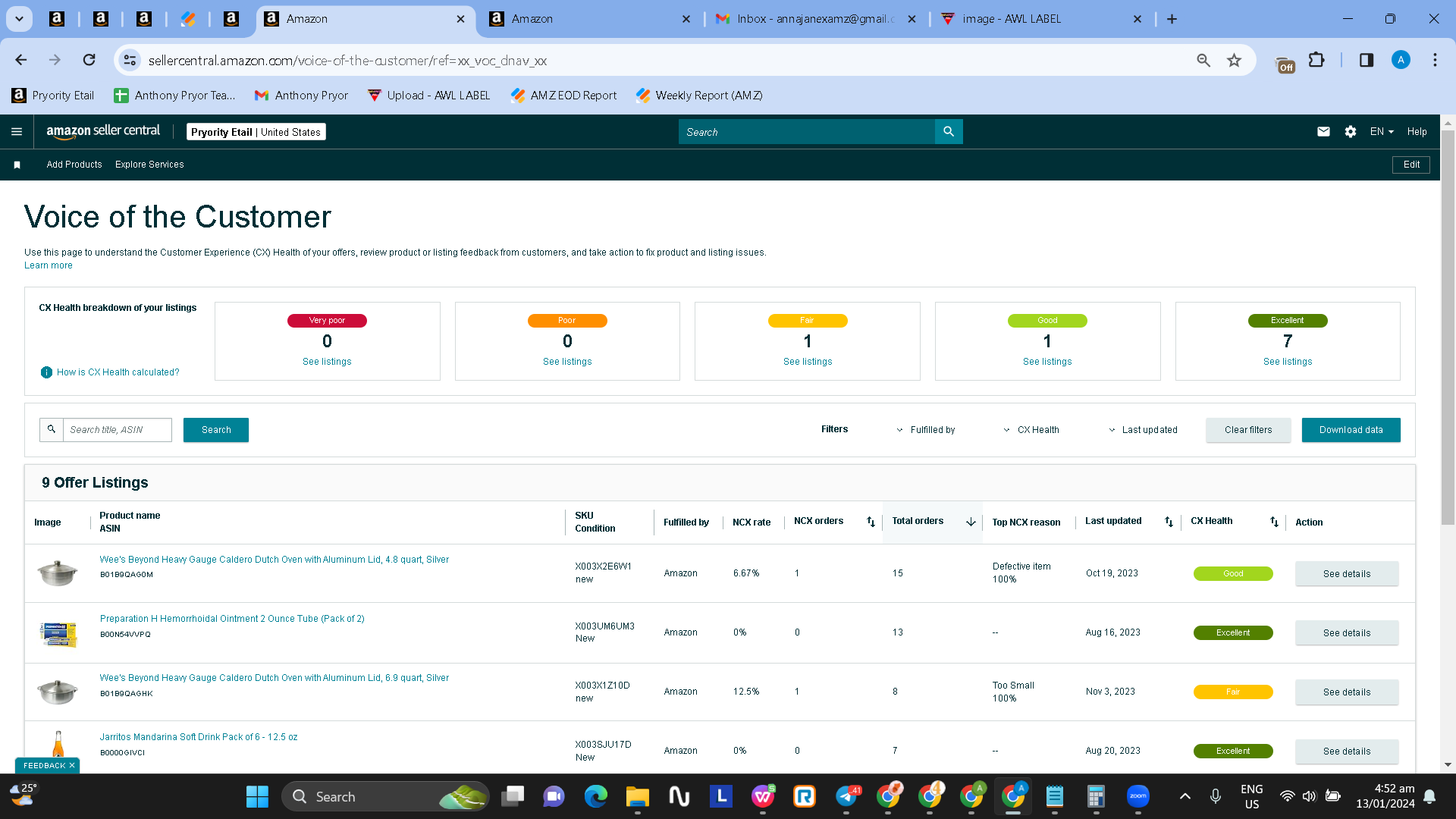Click the Preparation H product thumbnail
Image resolution: width=1456 pixels, height=819 pixels.
pos(58,632)
